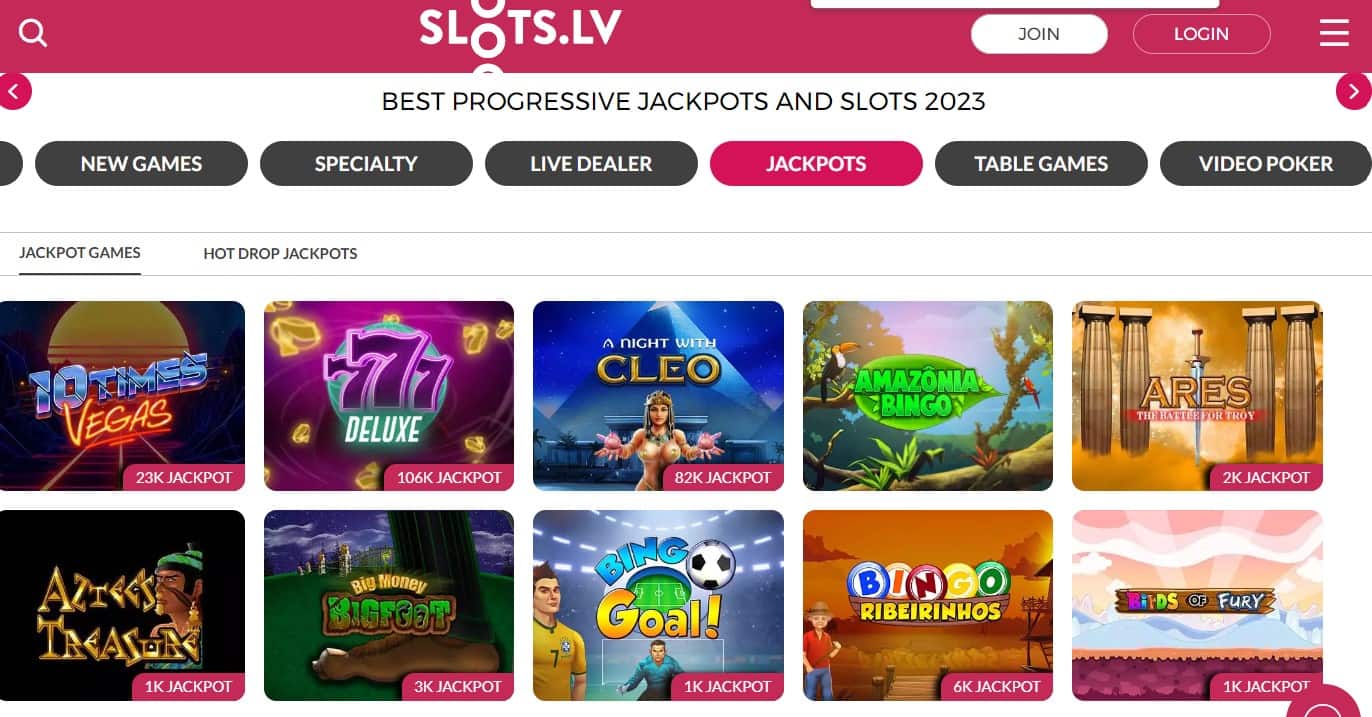Select the SPECIALTY category

pos(366,164)
